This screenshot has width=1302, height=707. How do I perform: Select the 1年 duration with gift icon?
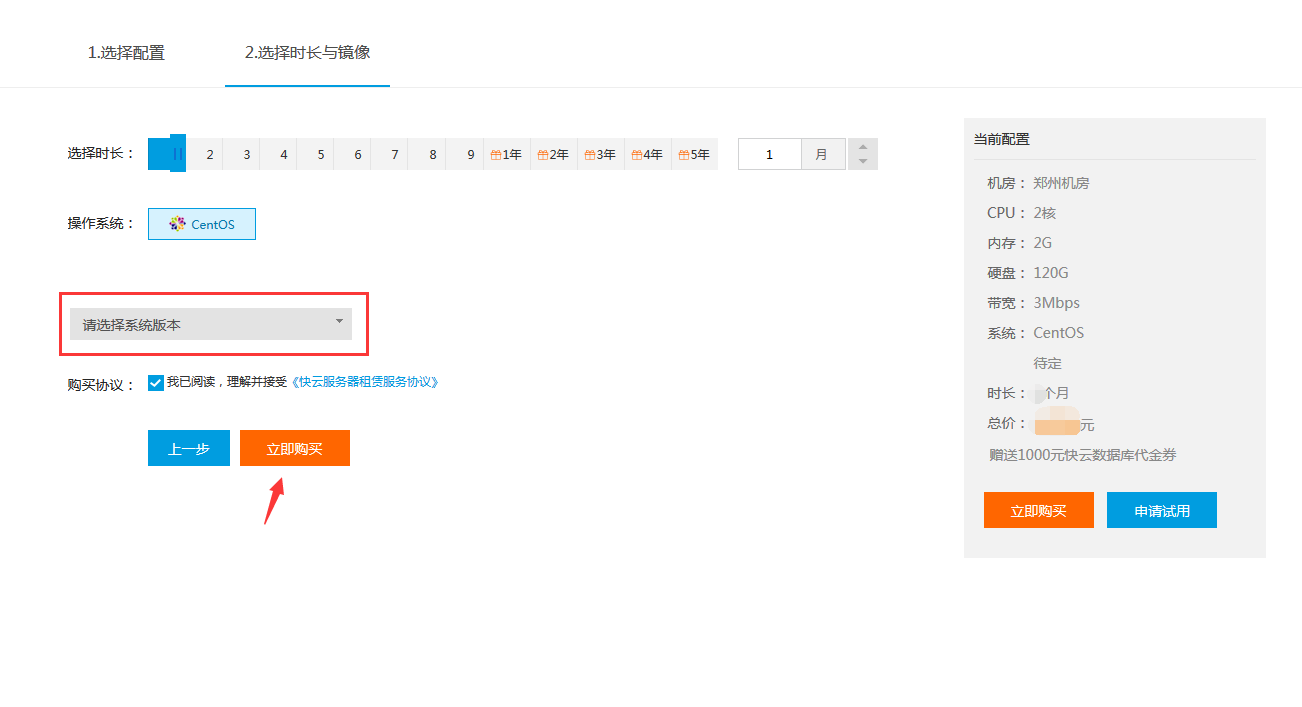coord(507,155)
